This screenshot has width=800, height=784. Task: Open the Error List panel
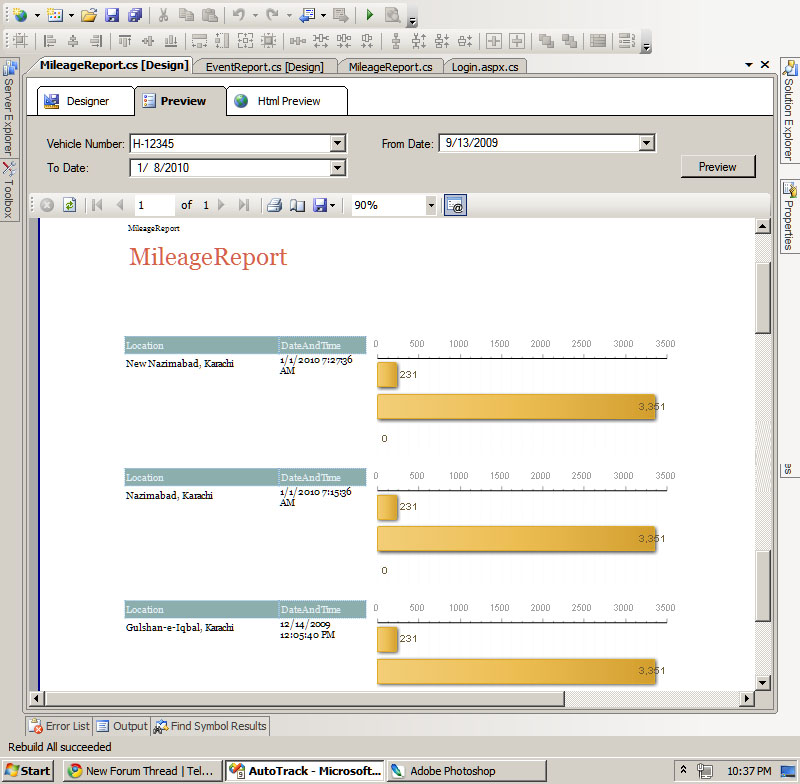tap(59, 726)
